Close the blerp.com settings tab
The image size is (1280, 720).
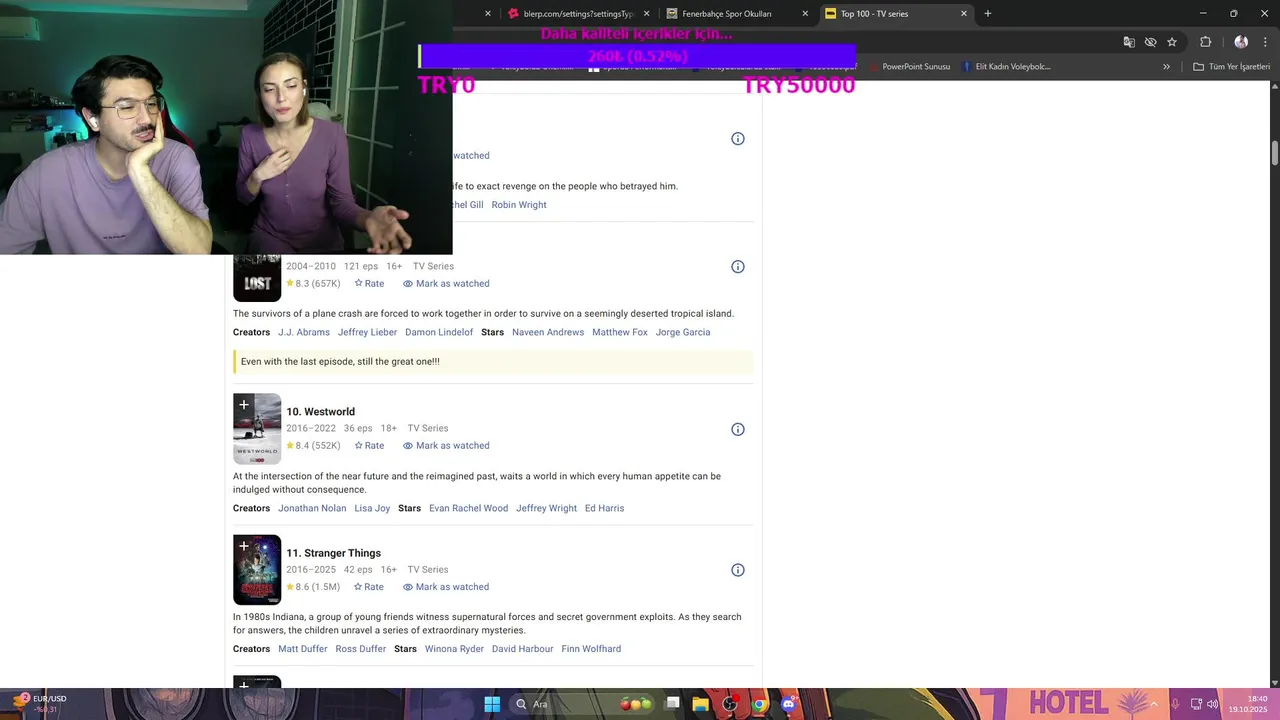coord(646,14)
